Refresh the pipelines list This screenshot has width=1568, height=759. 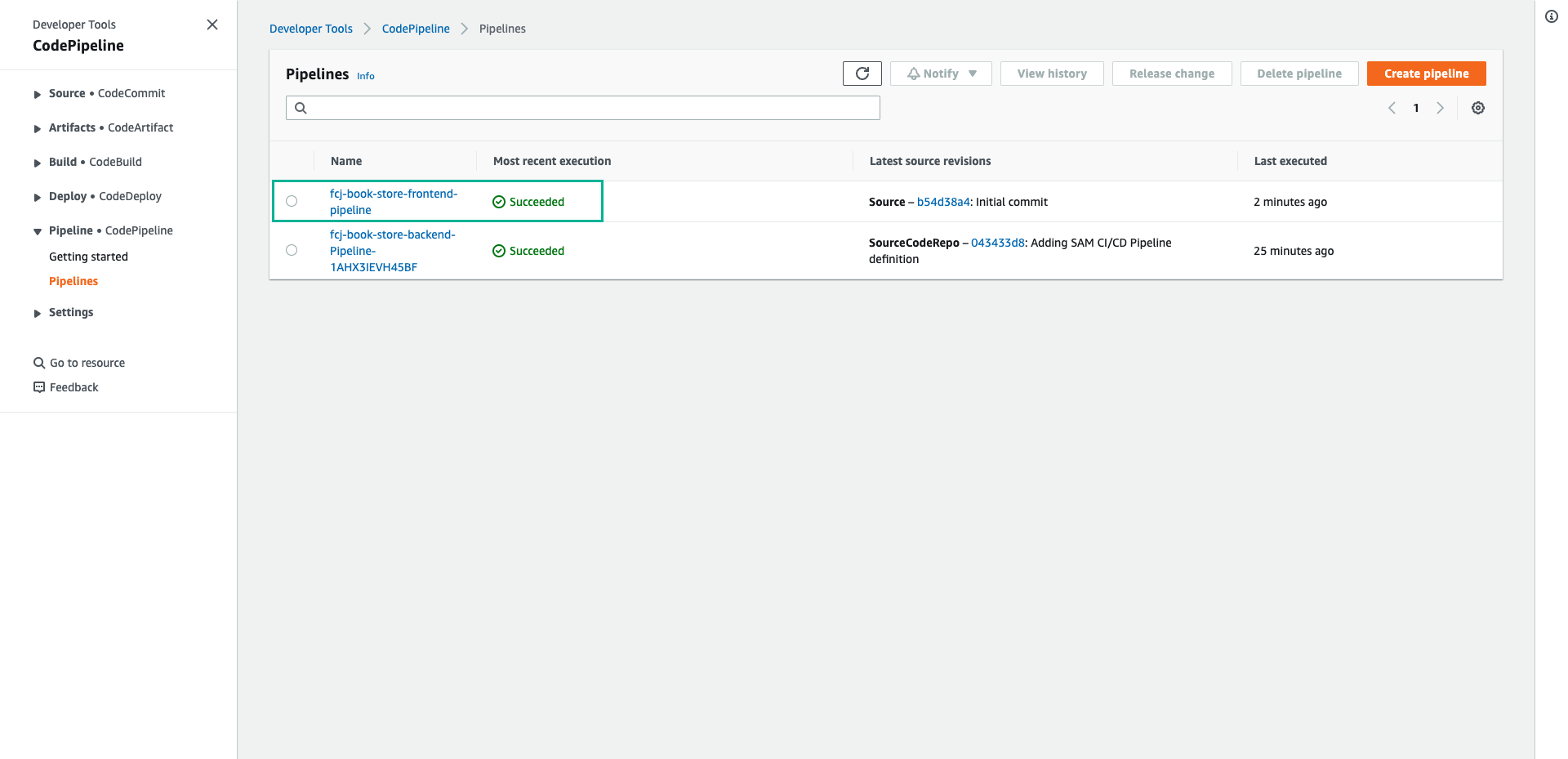point(862,74)
